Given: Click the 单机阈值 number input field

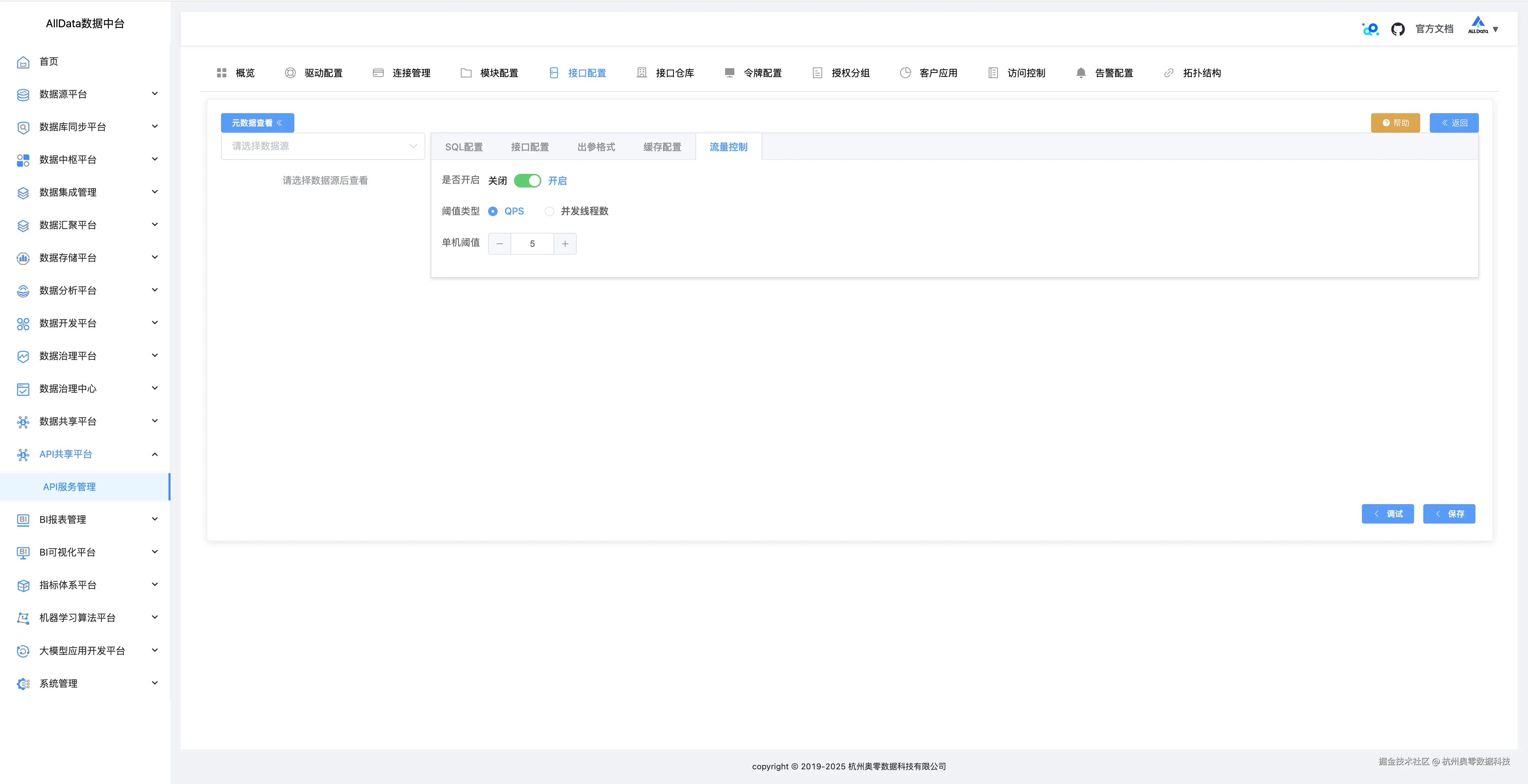Looking at the screenshot, I should (x=532, y=244).
